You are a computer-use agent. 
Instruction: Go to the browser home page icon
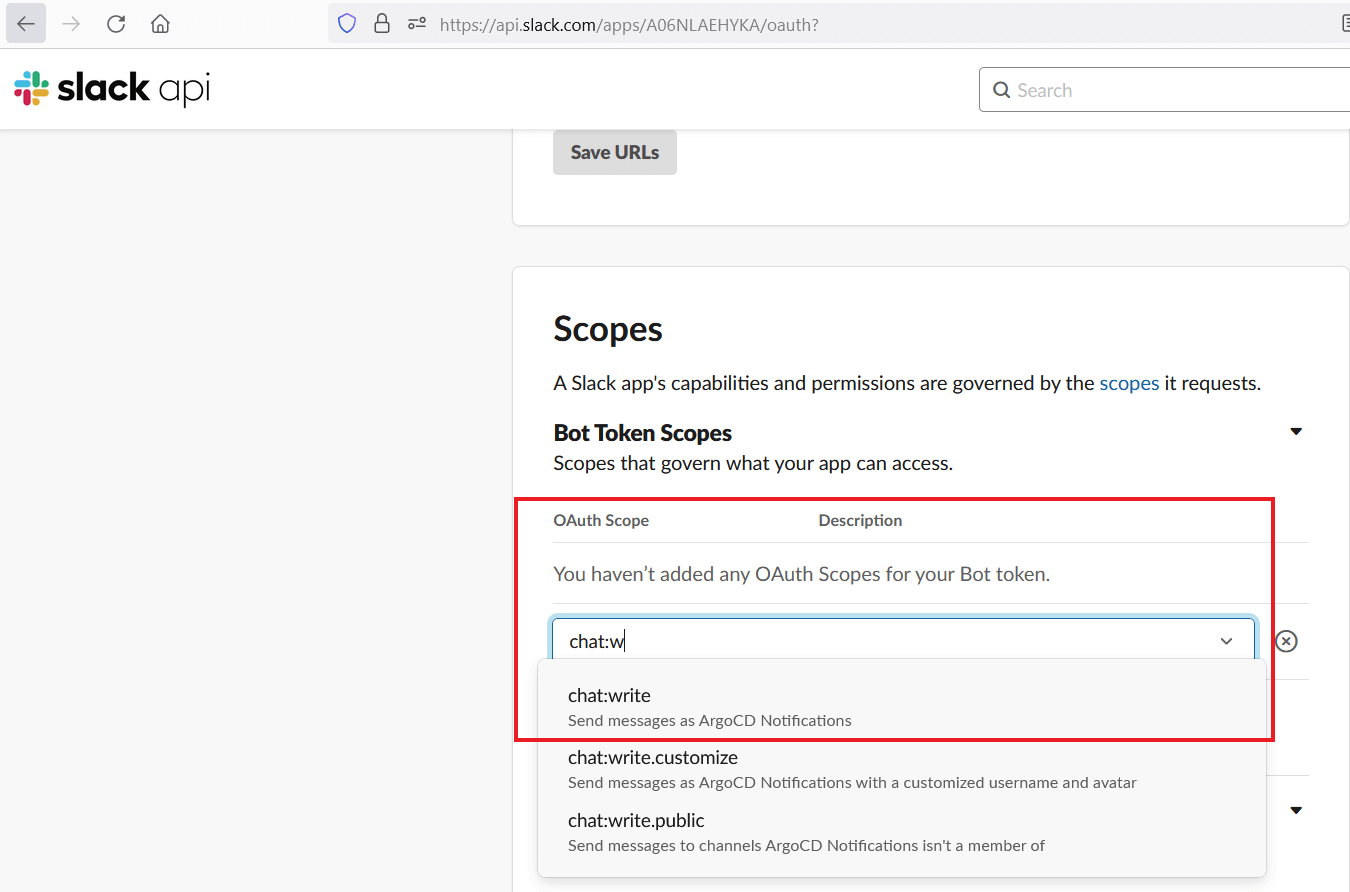coord(160,23)
